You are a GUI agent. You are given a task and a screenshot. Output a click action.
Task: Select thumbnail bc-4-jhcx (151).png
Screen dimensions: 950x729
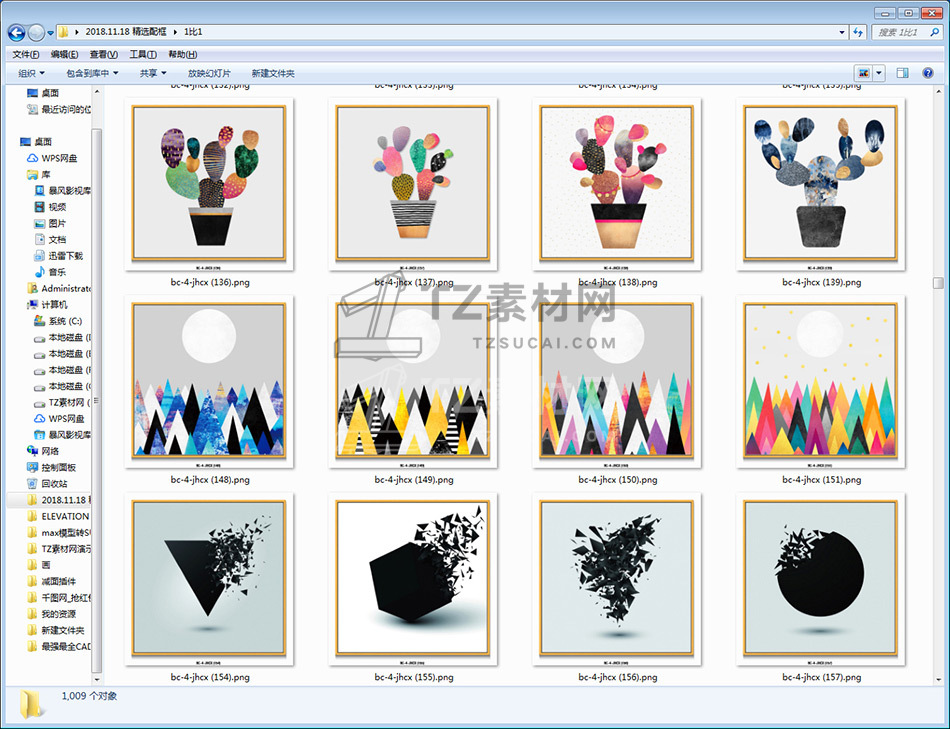(820, 382)
